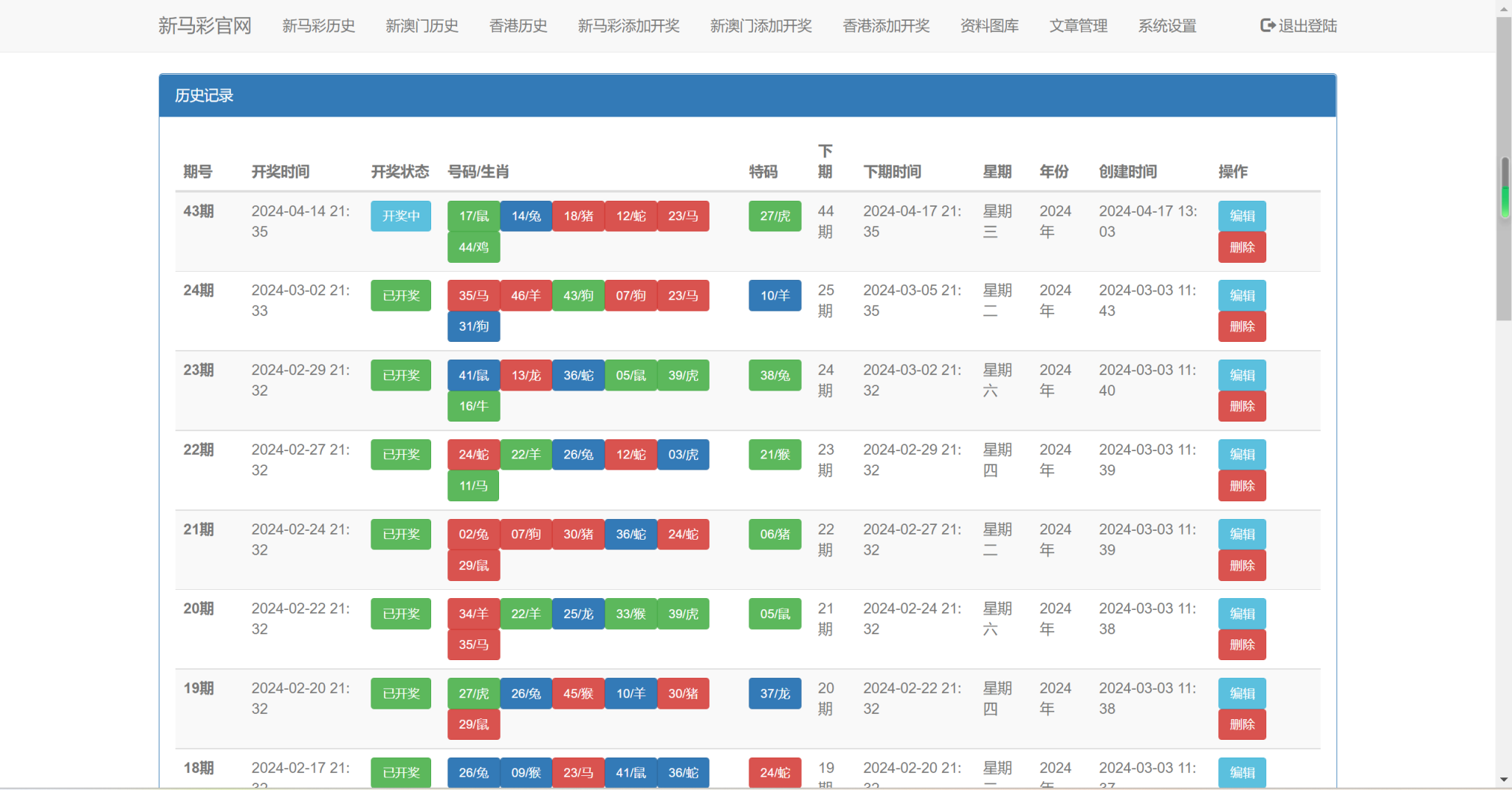Screen dimensions: 1512x790
Task: Navigate to 文章管理
Action: (x=1078, y=26)
